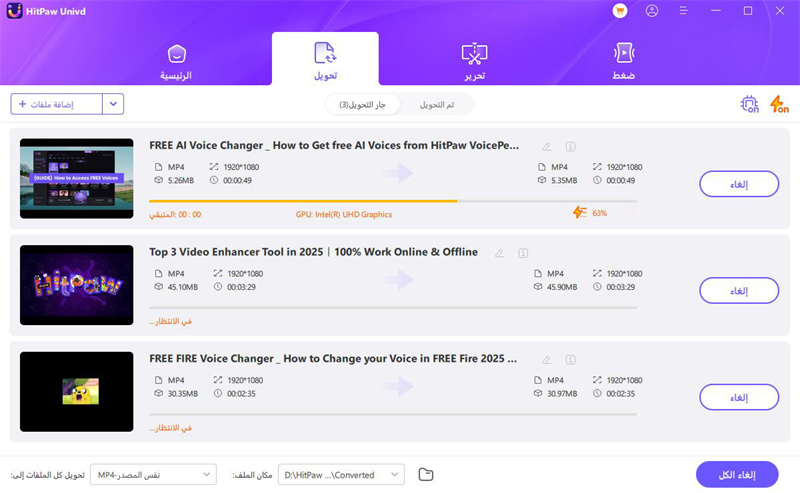Switch to the Compress (ضغط) tab
This screenshot has height=493, width=800.
pyautogui.click(x=624, y=60)
